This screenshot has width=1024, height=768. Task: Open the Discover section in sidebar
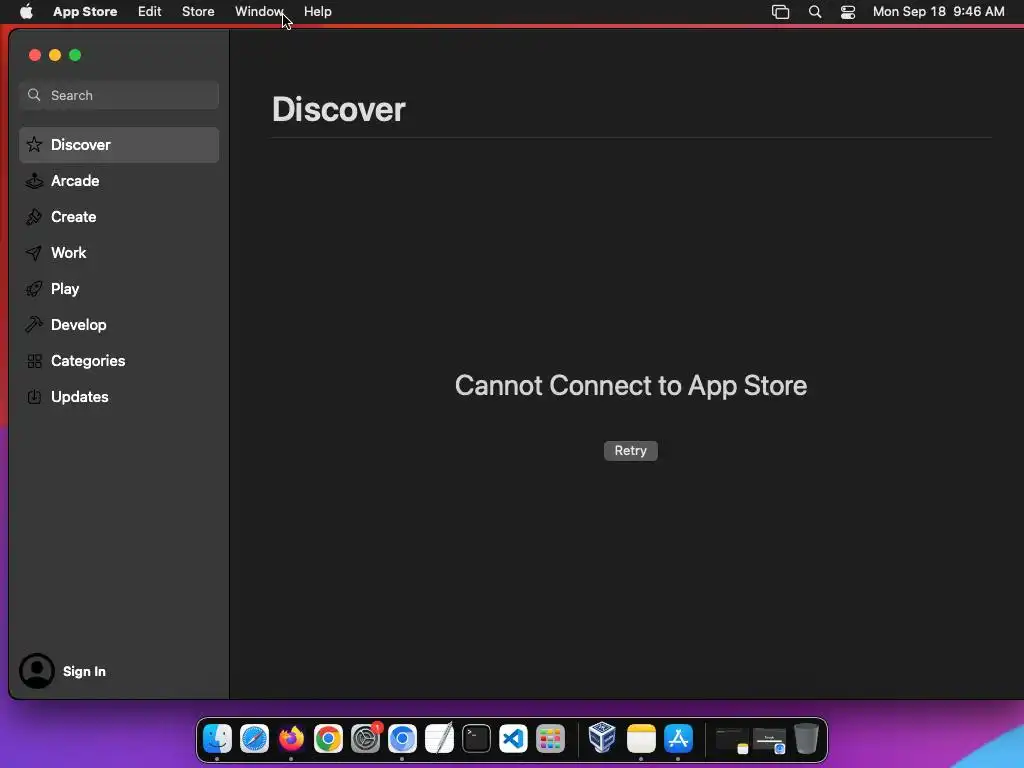pos(119,145)
